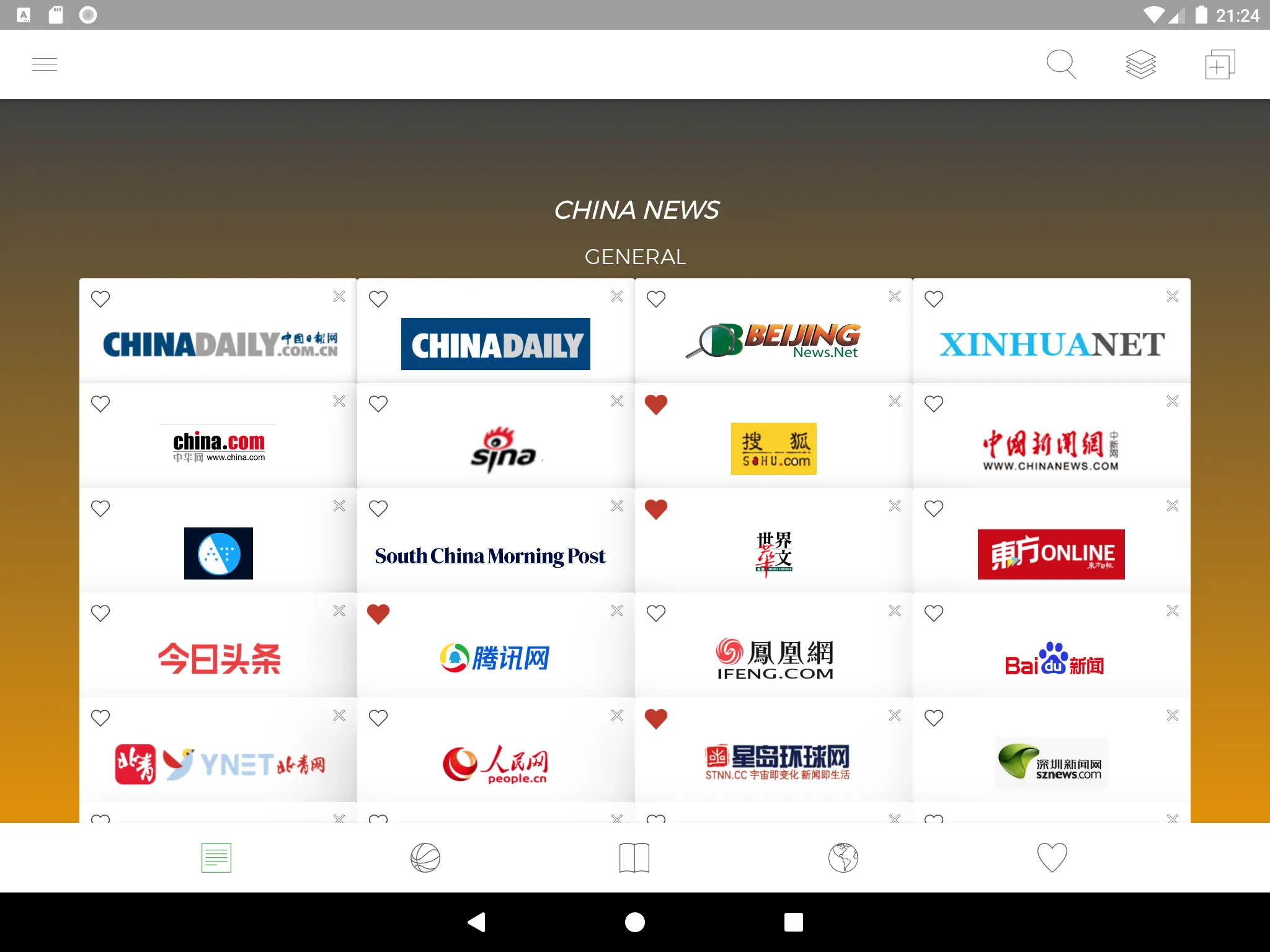1270x952 pixels.
Task: Open the sports category
Action: 424,856
